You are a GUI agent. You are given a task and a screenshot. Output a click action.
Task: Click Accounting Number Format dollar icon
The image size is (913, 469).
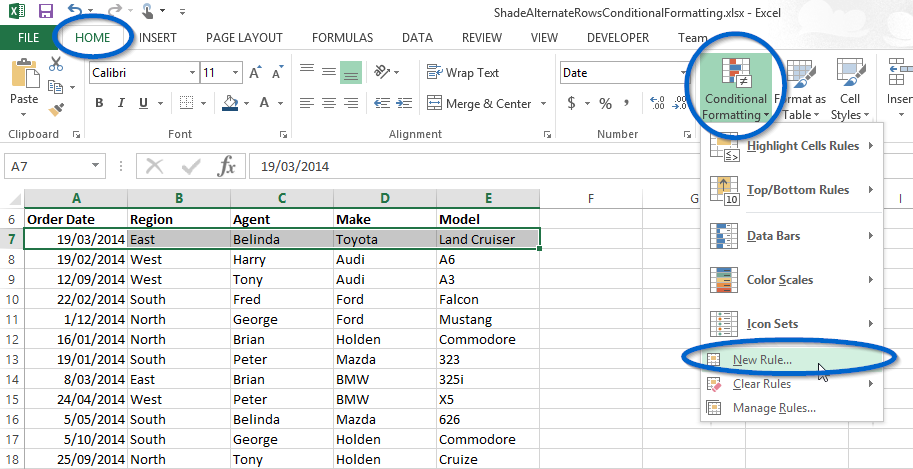tap(571, 103)
